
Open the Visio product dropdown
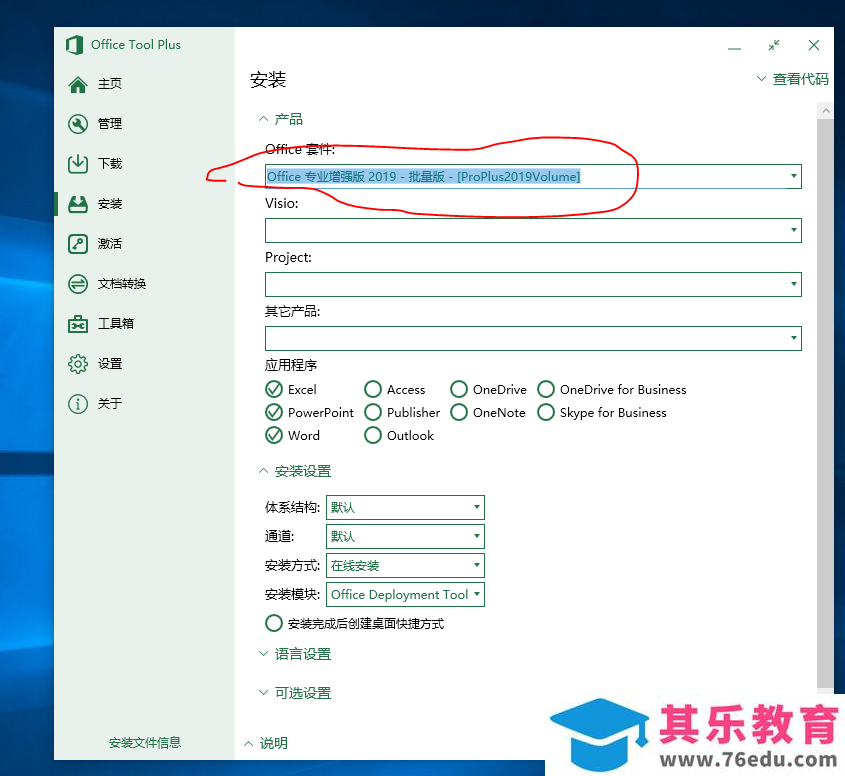click(533, 230)
